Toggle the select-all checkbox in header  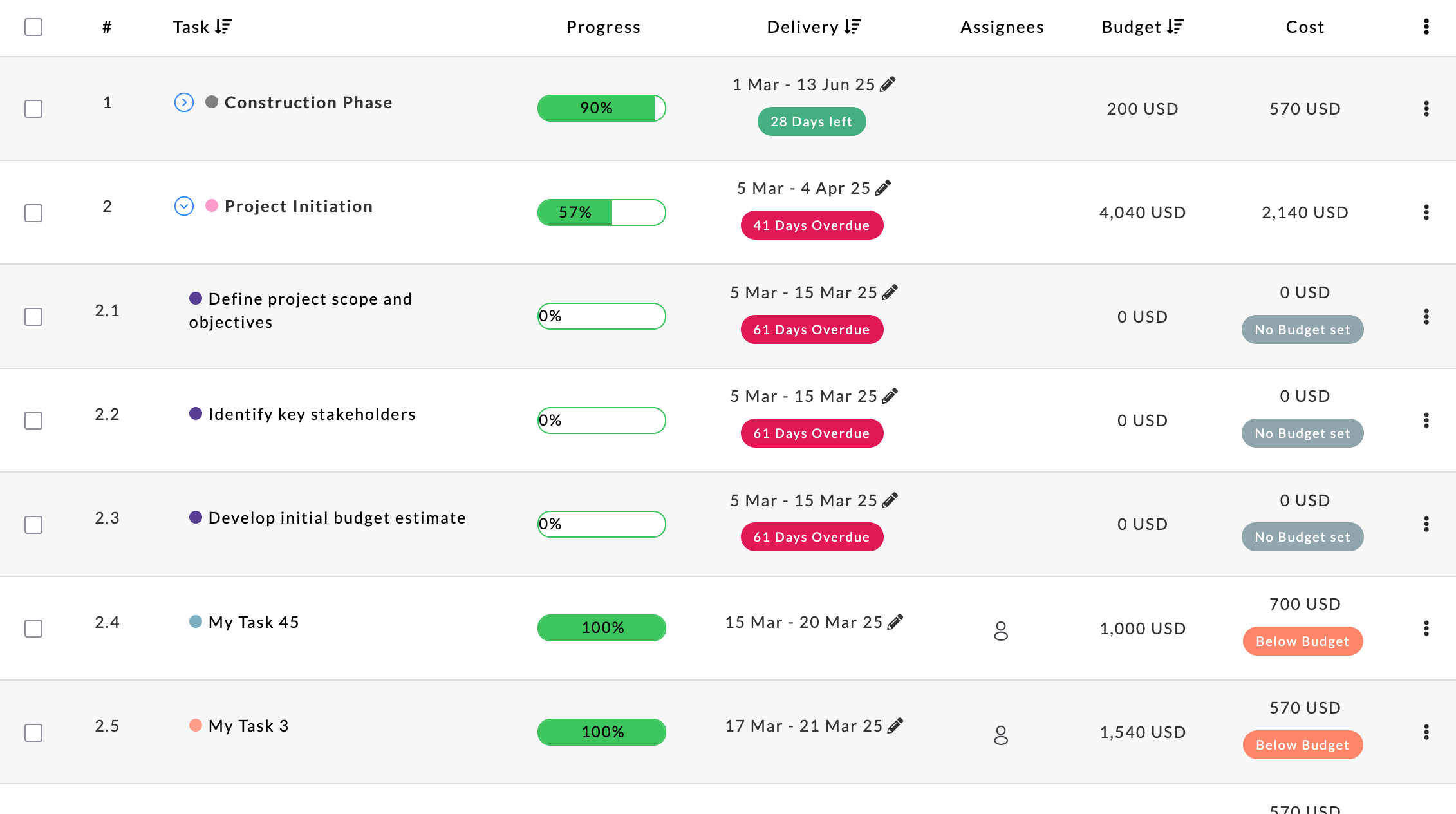33,27
